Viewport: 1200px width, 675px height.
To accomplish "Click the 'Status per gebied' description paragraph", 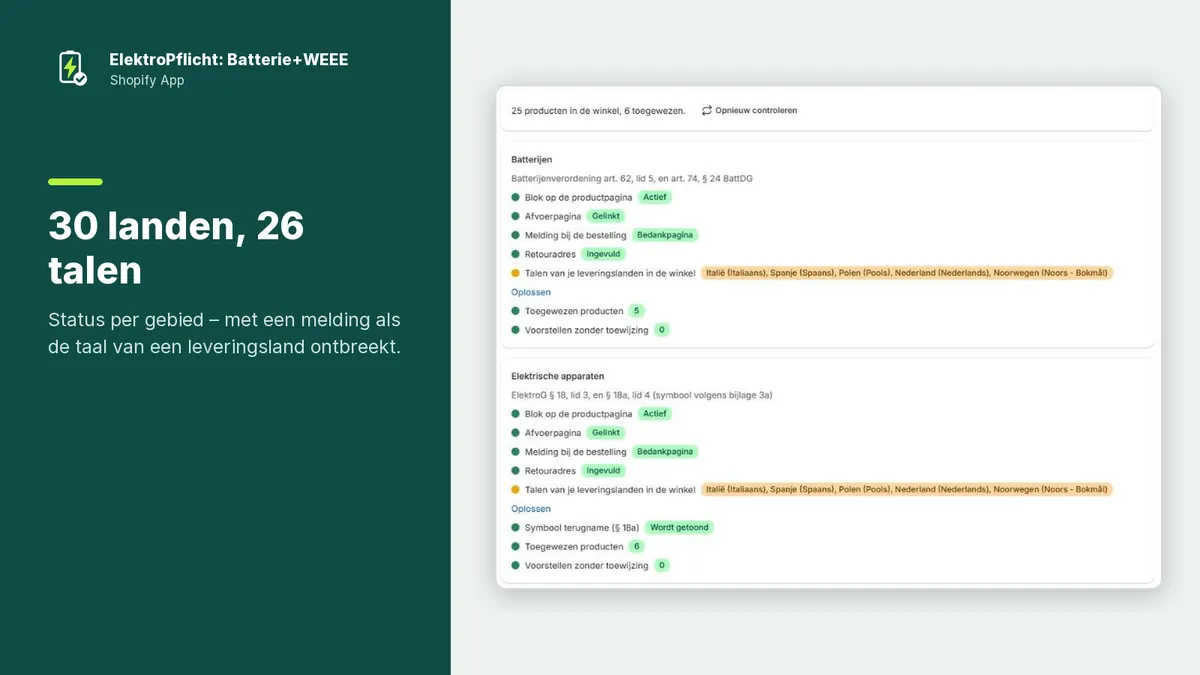I will click(225, 334).
